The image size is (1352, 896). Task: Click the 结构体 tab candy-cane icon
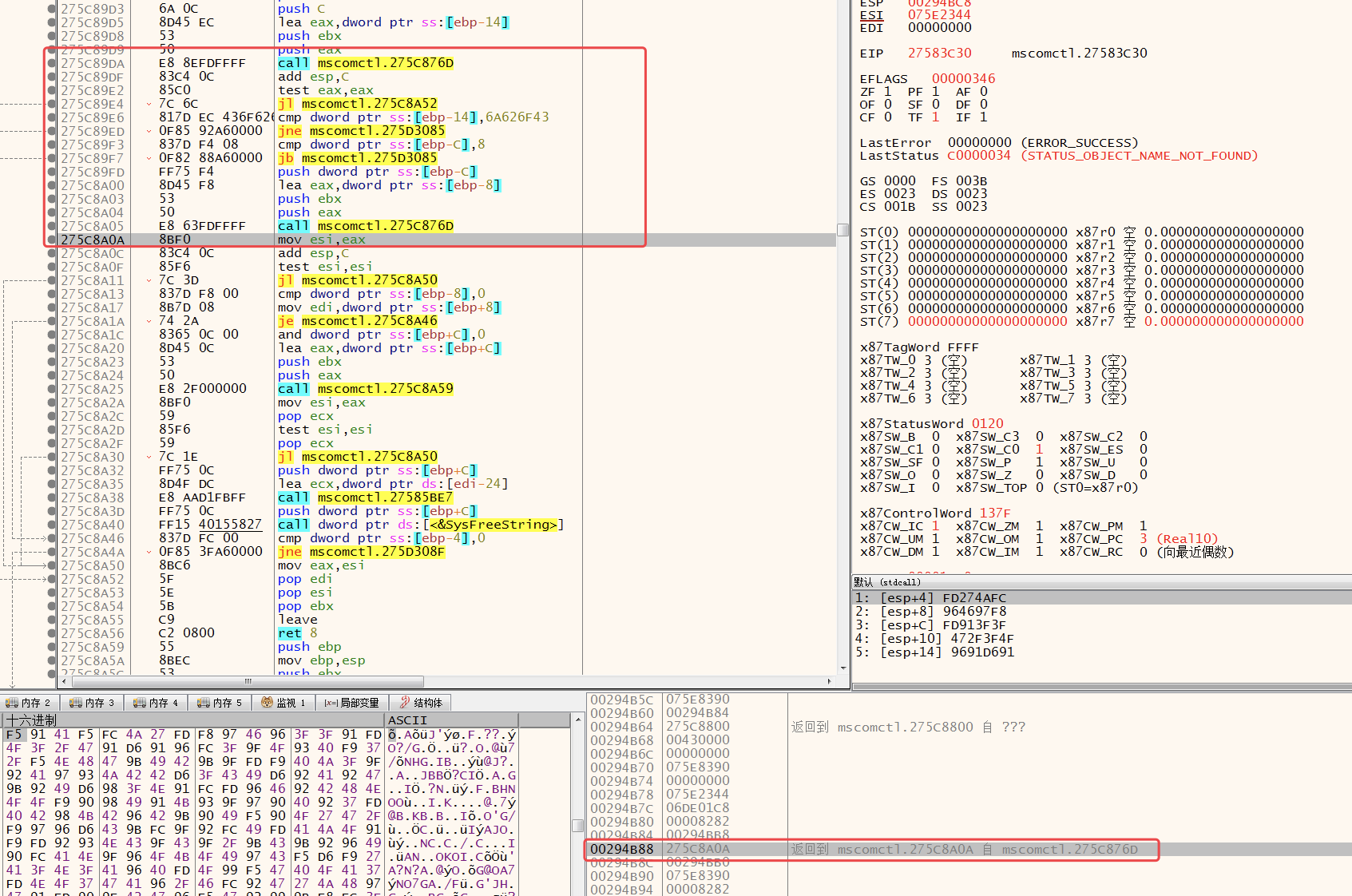(x=405, y=703)
